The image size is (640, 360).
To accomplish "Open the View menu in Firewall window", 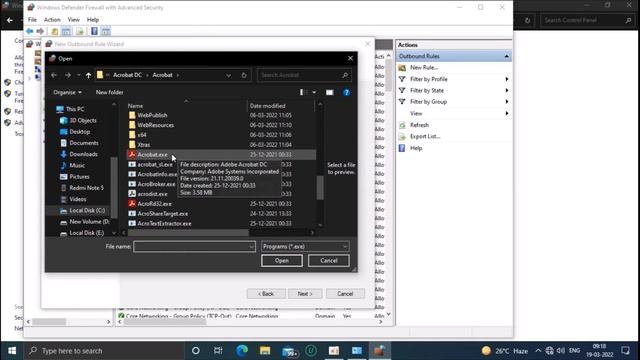I will [x=73, y=20].
